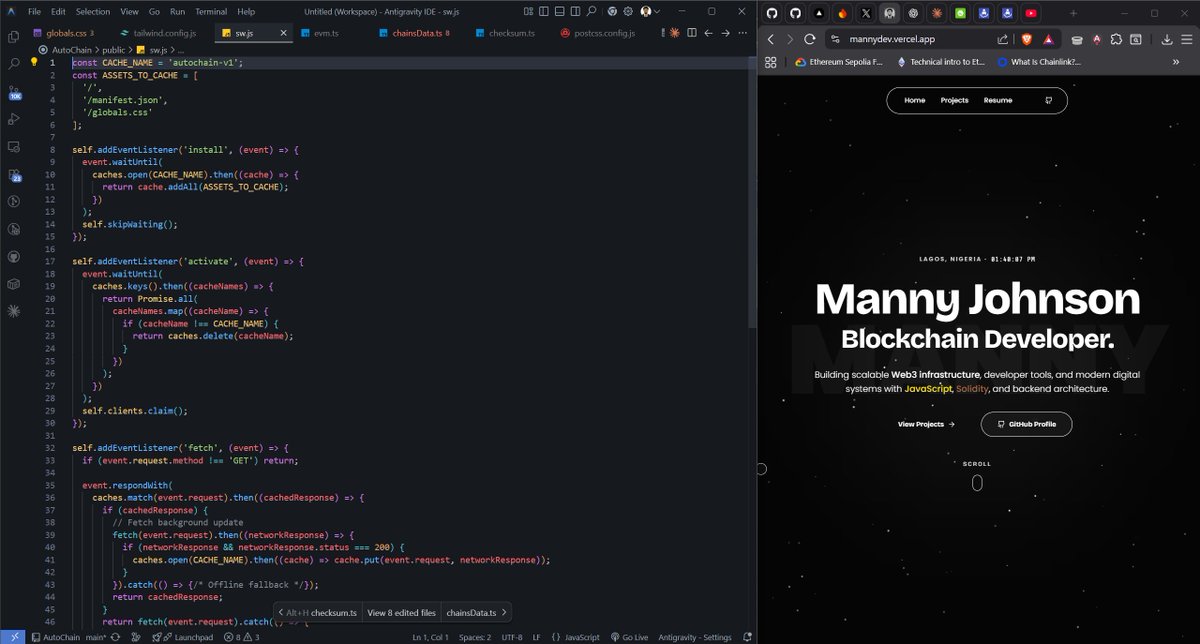The image size is (1200, 644).
Task: Go back using the editor's left arrow
Action: [x=708, y=33]
